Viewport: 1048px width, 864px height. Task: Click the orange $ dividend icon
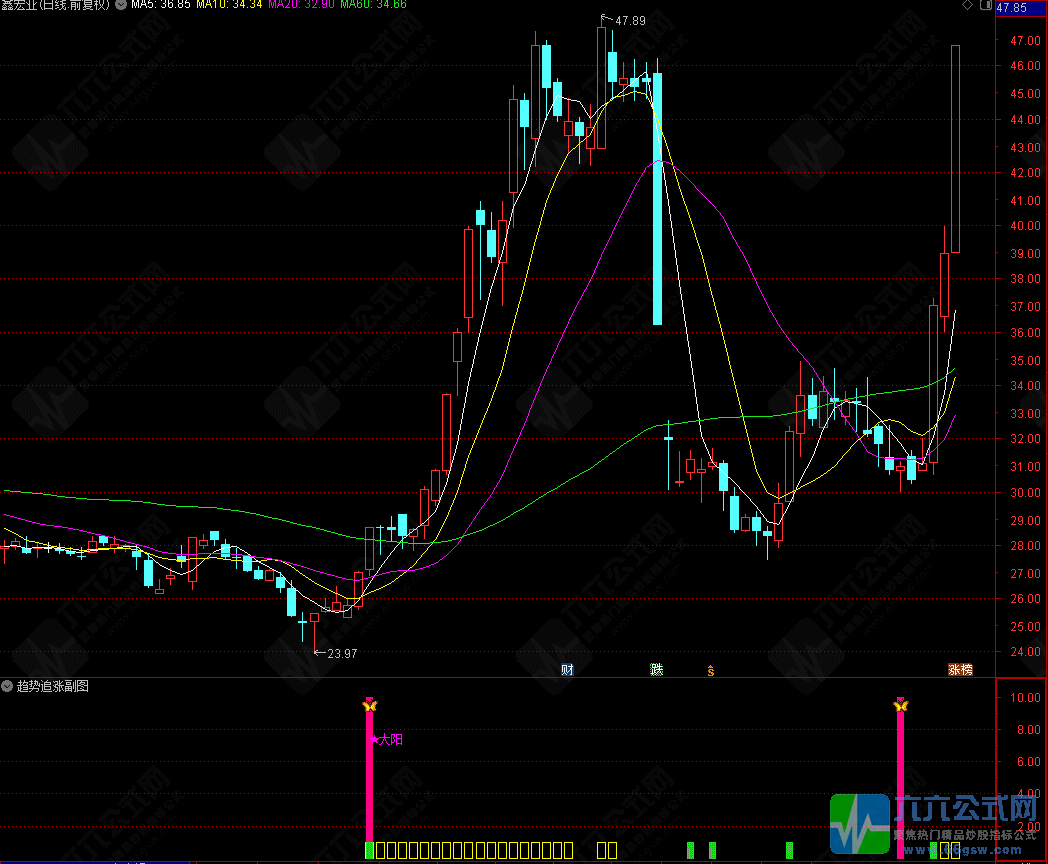(x=710, y=671)
